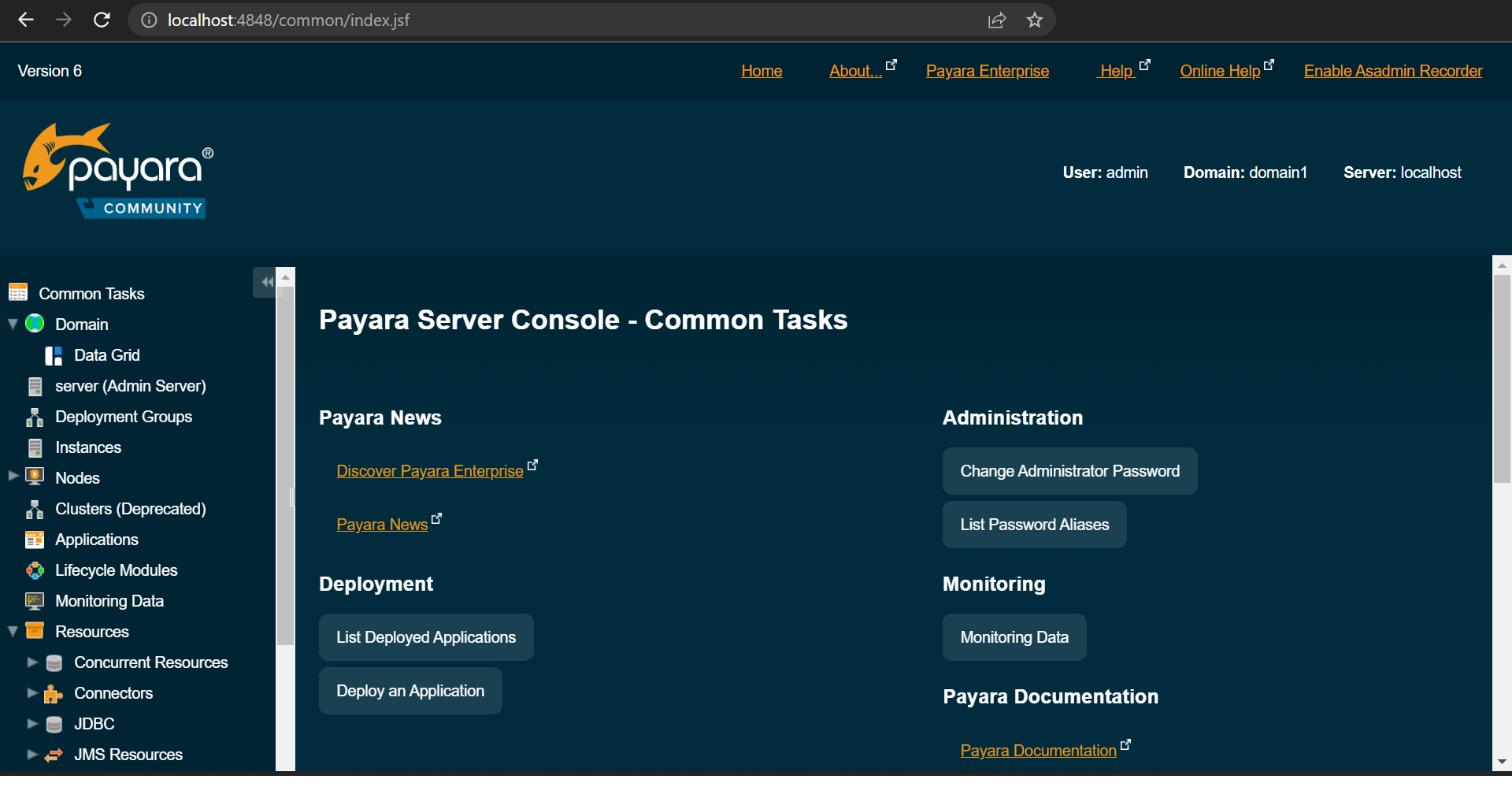Collapse the sidebar with double-arrow button
This screenshot has width=1512, height=794.
(x=266, y=282)
